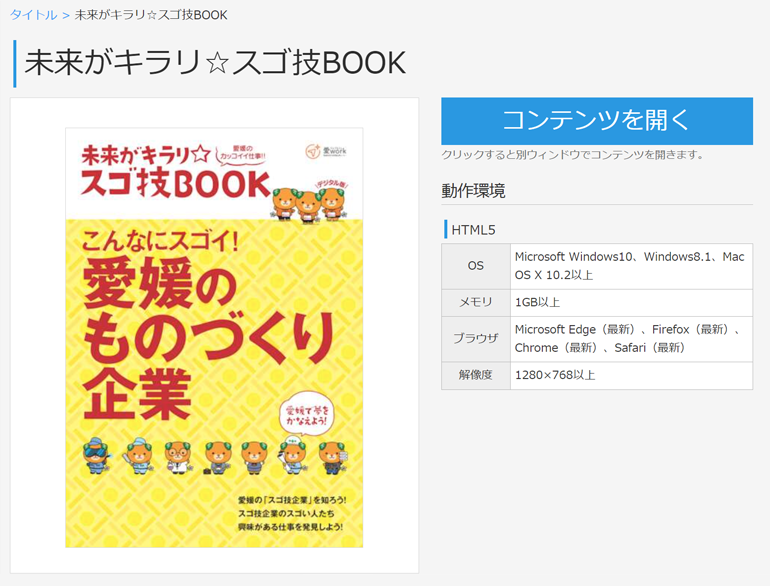Select the 1280×768以上 resolution cell
The width and height of the screenshot is (770, 586).
[x=631, y=375]
